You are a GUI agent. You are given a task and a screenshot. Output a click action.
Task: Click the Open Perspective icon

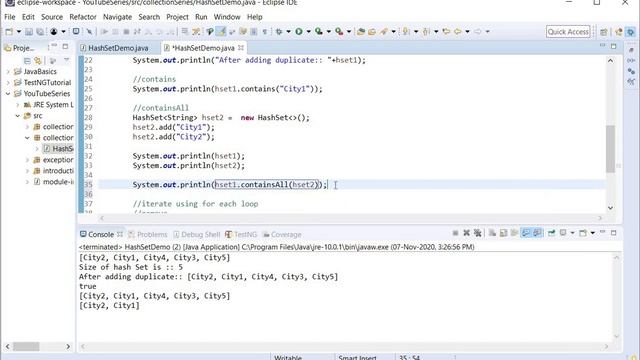603,32
